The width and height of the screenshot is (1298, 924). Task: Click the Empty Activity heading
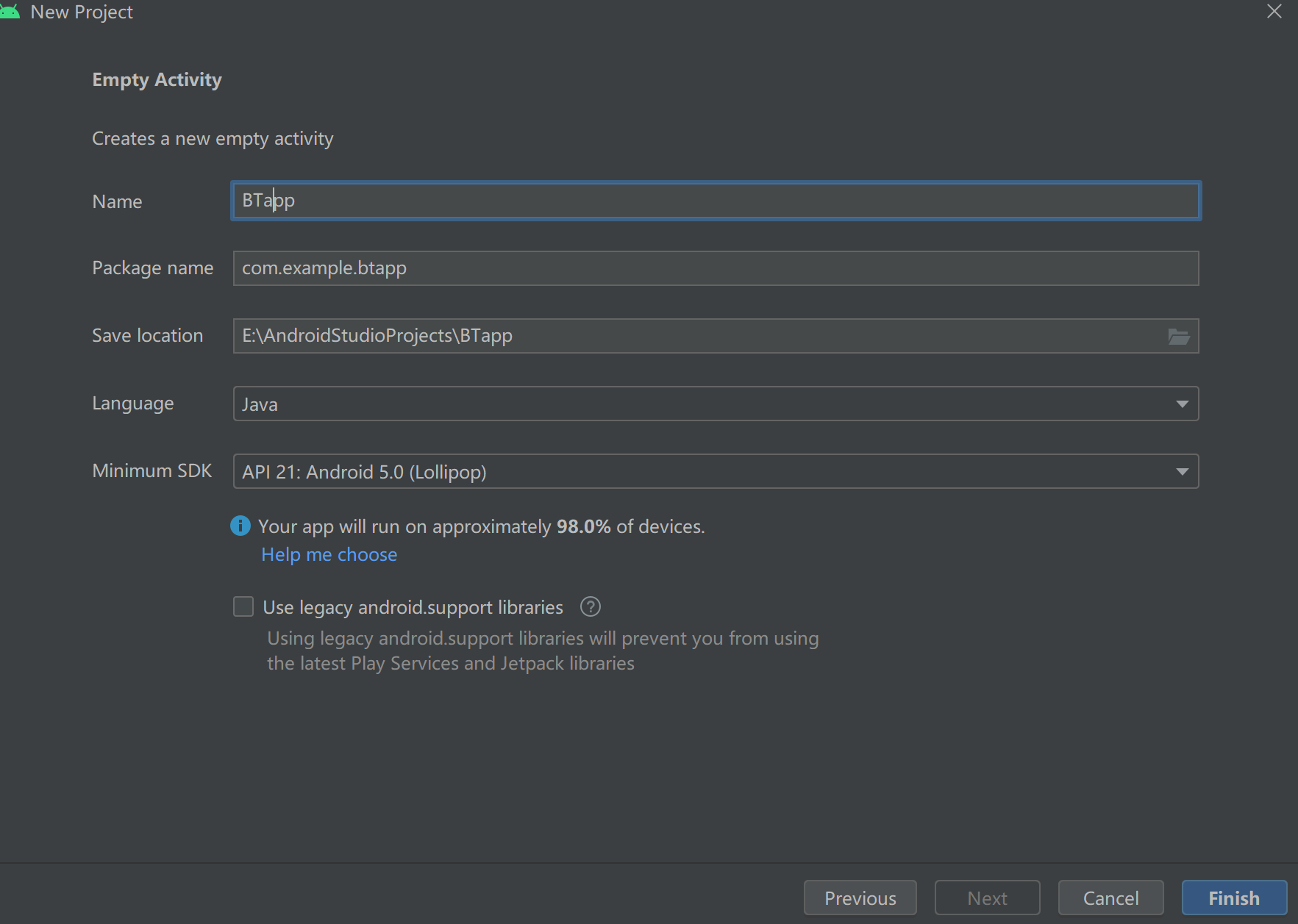pyautogui.click(x=157, y=79)
